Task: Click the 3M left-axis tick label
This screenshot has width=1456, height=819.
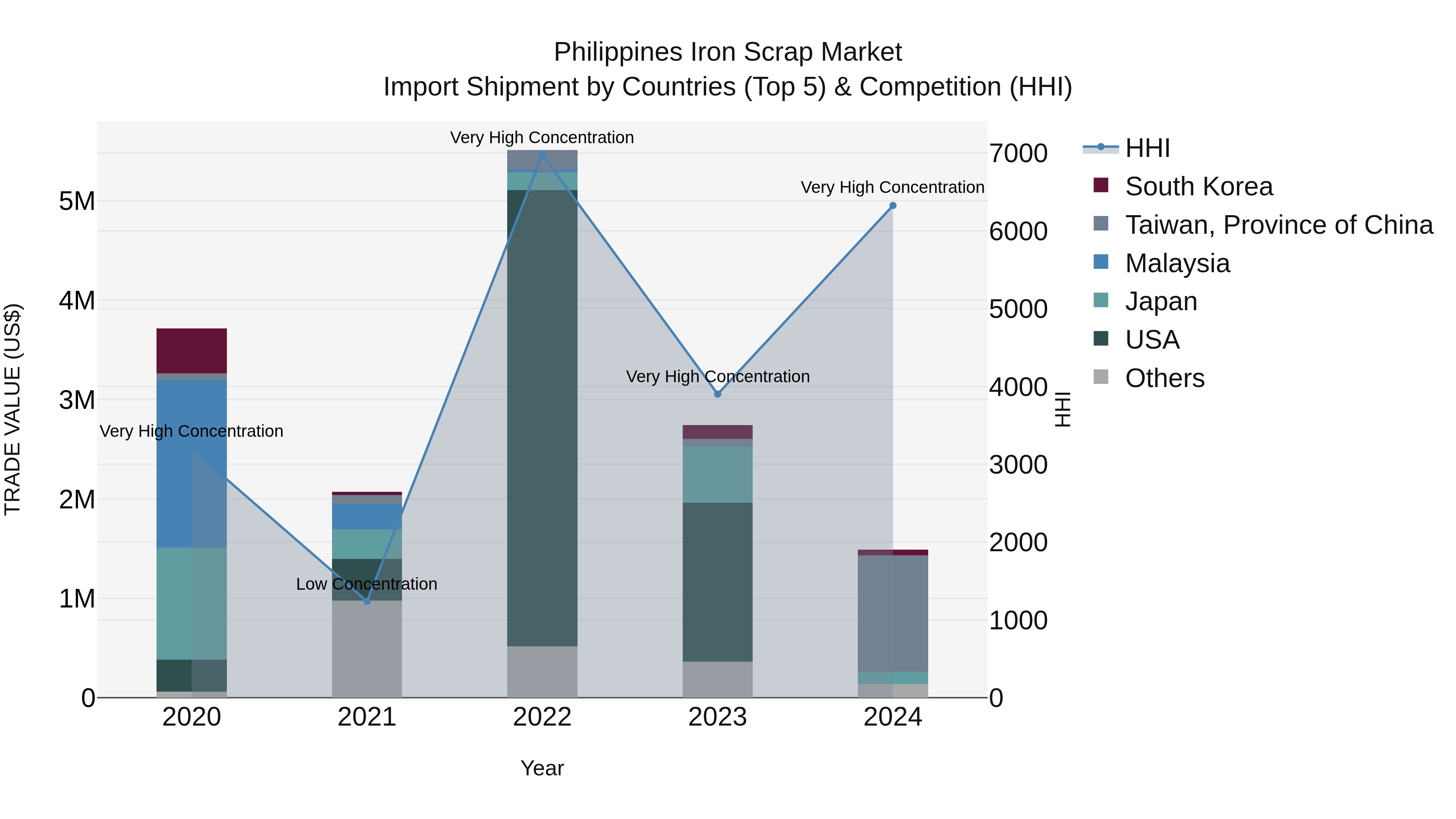Action: [x=77, y=400]
